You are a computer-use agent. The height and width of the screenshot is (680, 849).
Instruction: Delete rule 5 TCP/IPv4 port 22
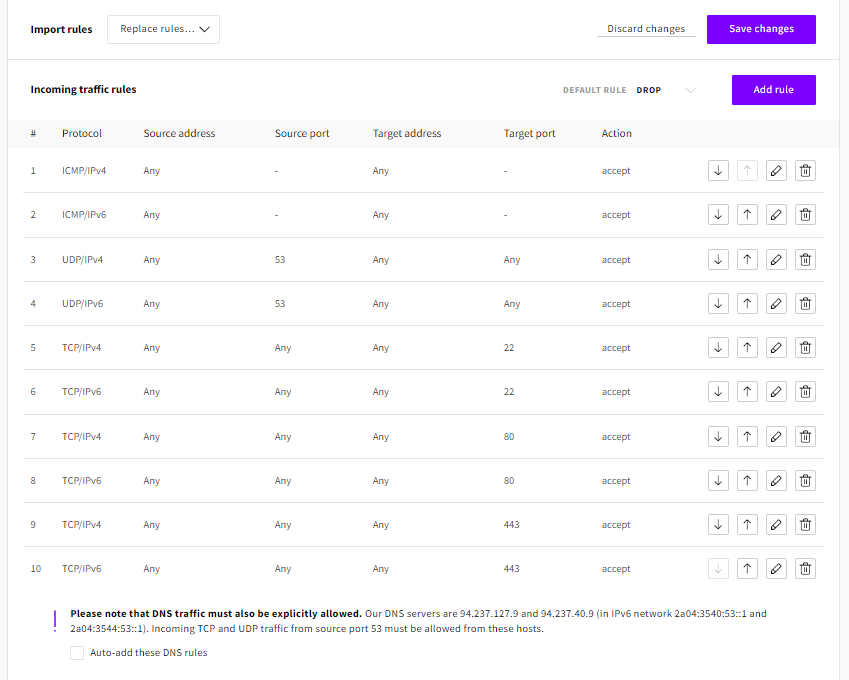[805, 347]
